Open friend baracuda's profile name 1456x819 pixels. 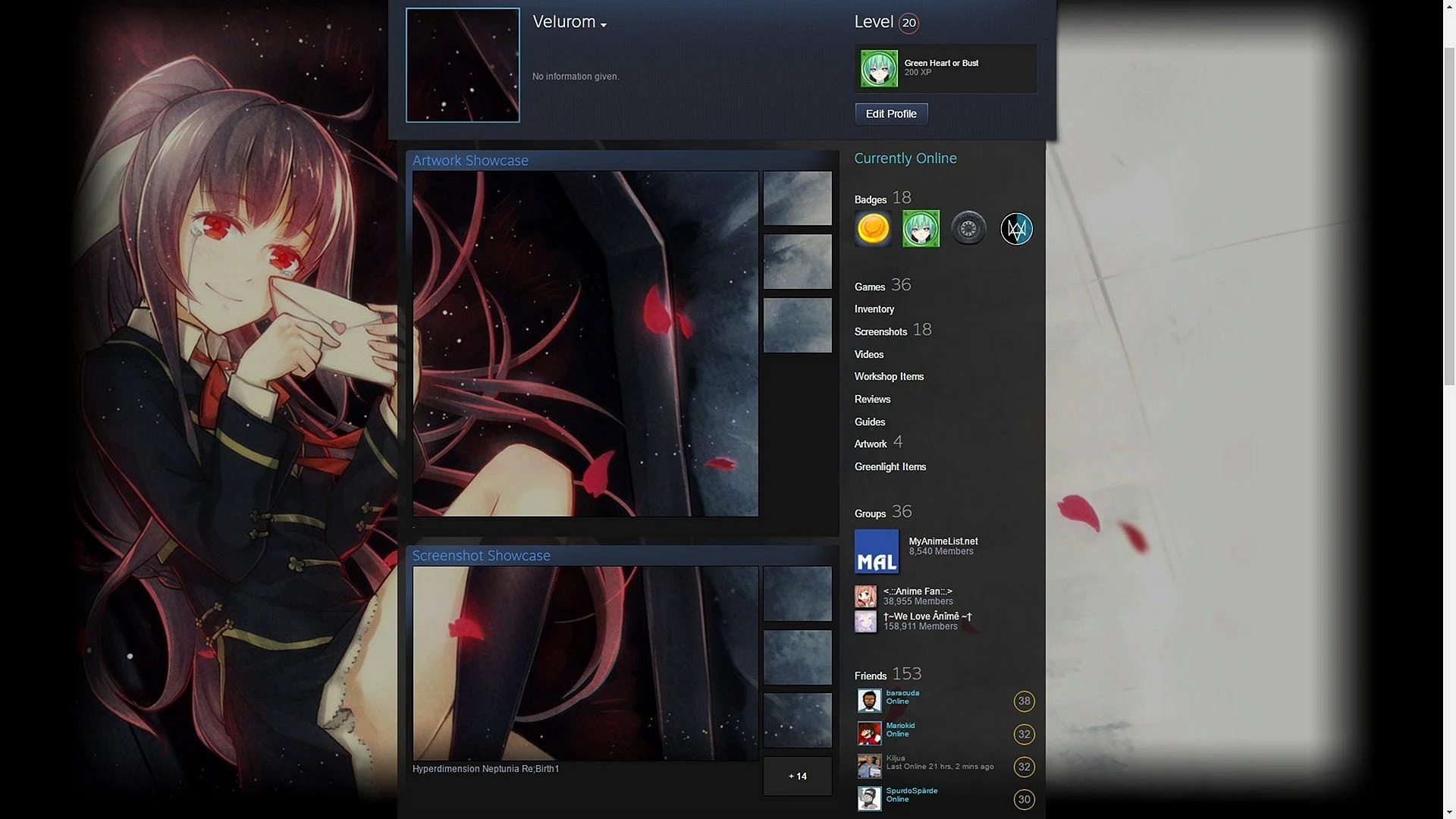[902, 693]
